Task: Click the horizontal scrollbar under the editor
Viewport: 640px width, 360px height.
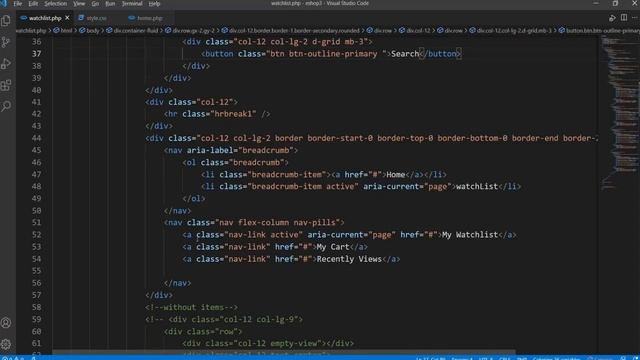Action: [x=284, y=352]
